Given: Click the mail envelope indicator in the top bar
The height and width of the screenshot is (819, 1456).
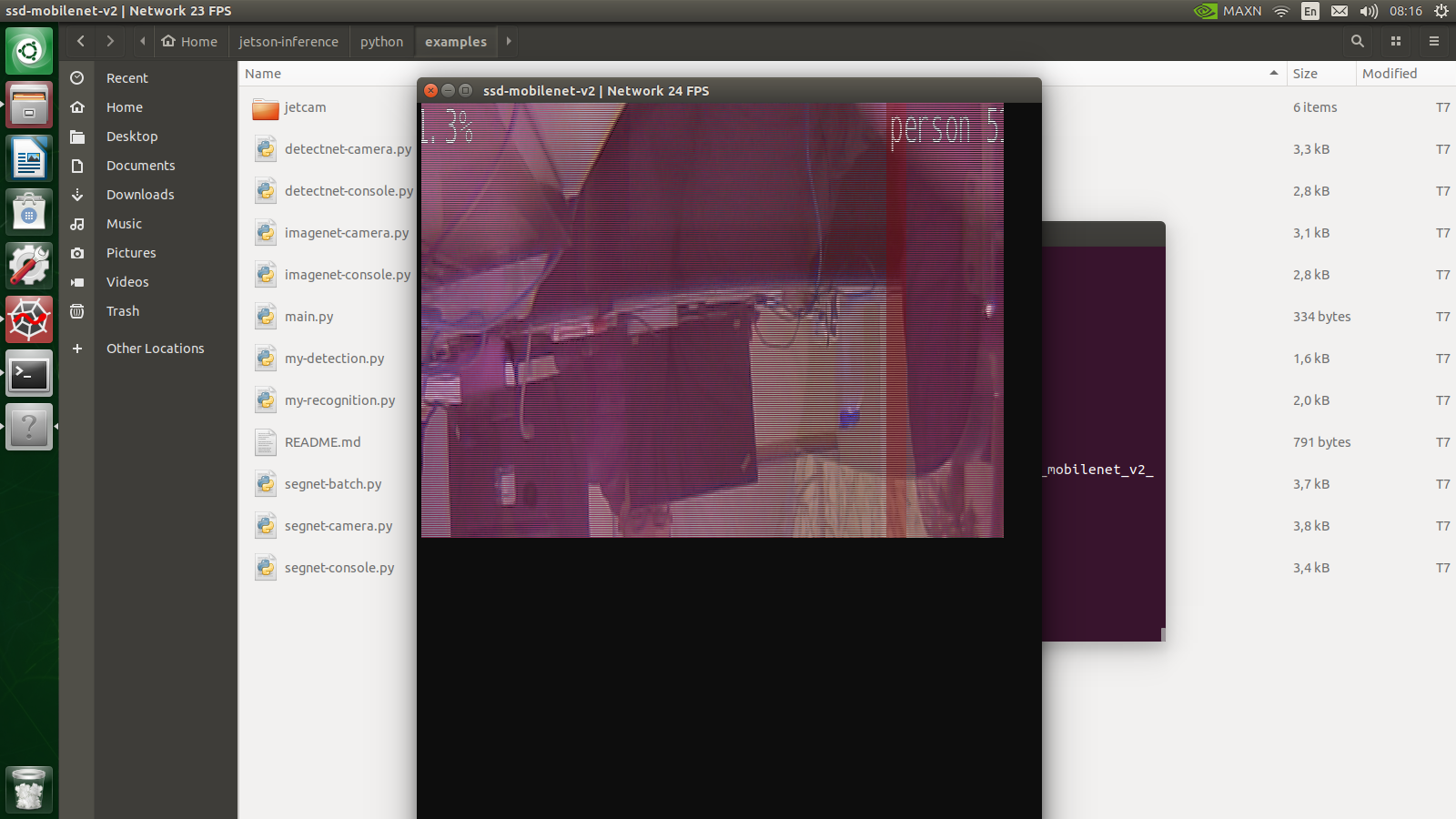Looking at the screenshot, I should pos(1340,11).
